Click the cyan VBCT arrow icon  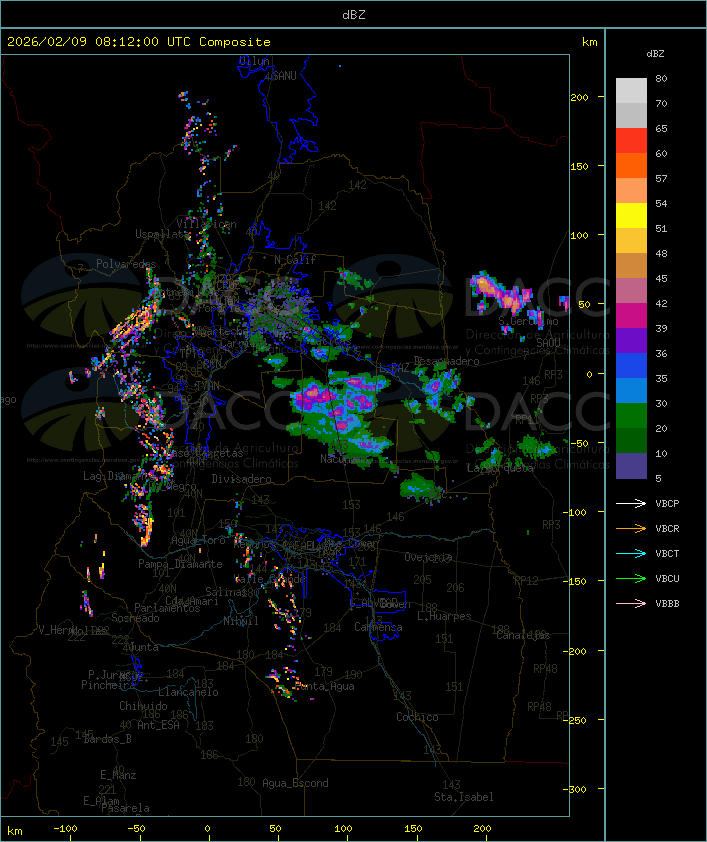click(x=631, y=554)
